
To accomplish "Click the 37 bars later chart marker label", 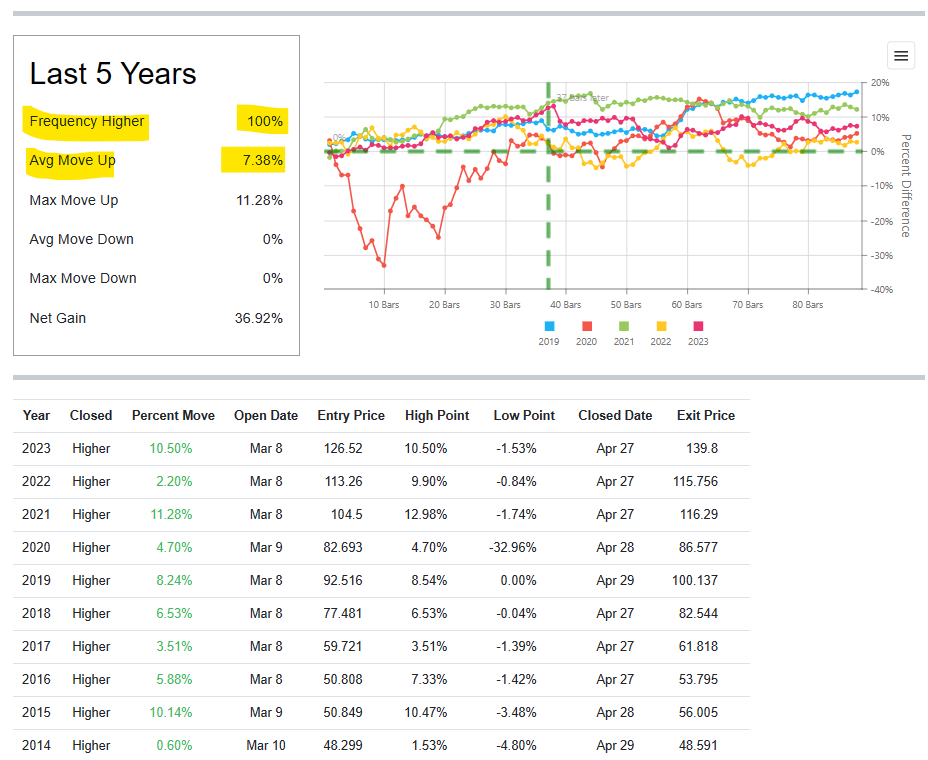I will [582, 98].
